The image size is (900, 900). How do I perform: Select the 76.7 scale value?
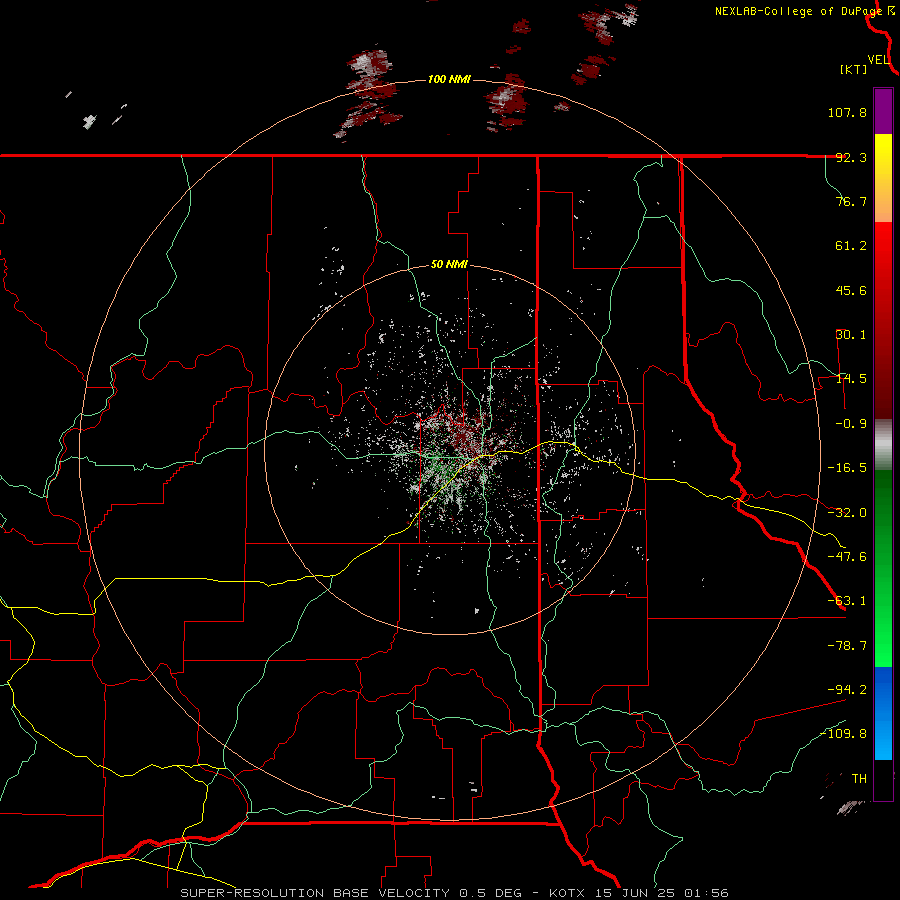(851, 201)
